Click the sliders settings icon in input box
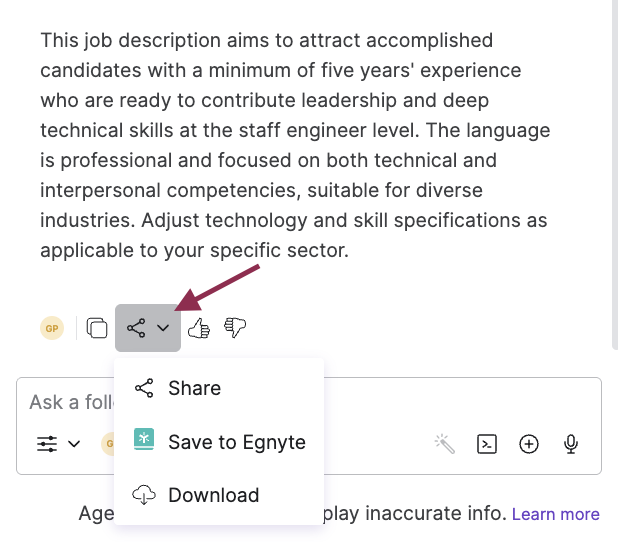The image size is (618, 542). pyautogui.click(x=47, y=443)
